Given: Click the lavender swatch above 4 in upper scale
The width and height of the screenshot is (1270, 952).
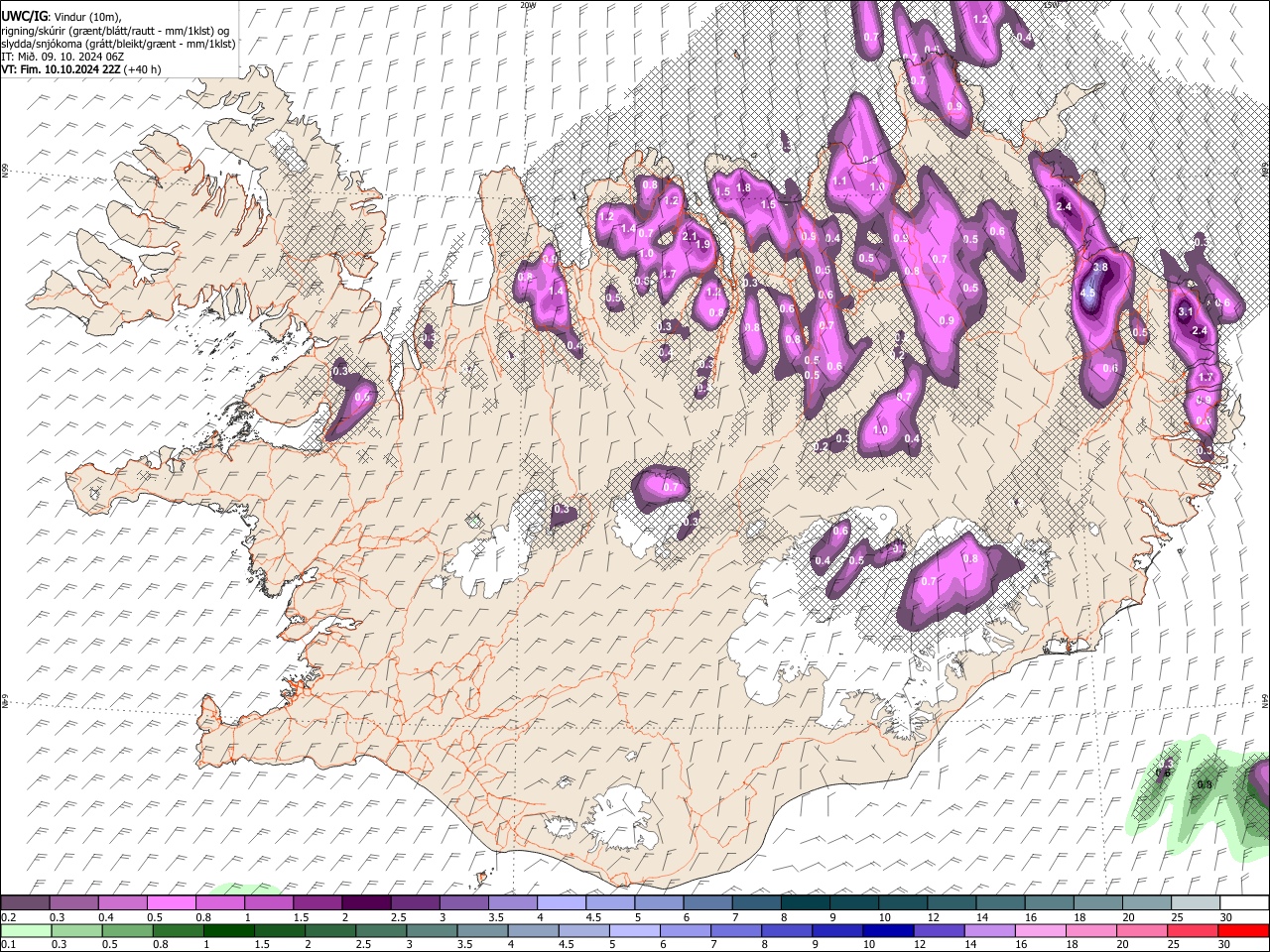Looking at the screenshot, I should (x=560, y=902).
